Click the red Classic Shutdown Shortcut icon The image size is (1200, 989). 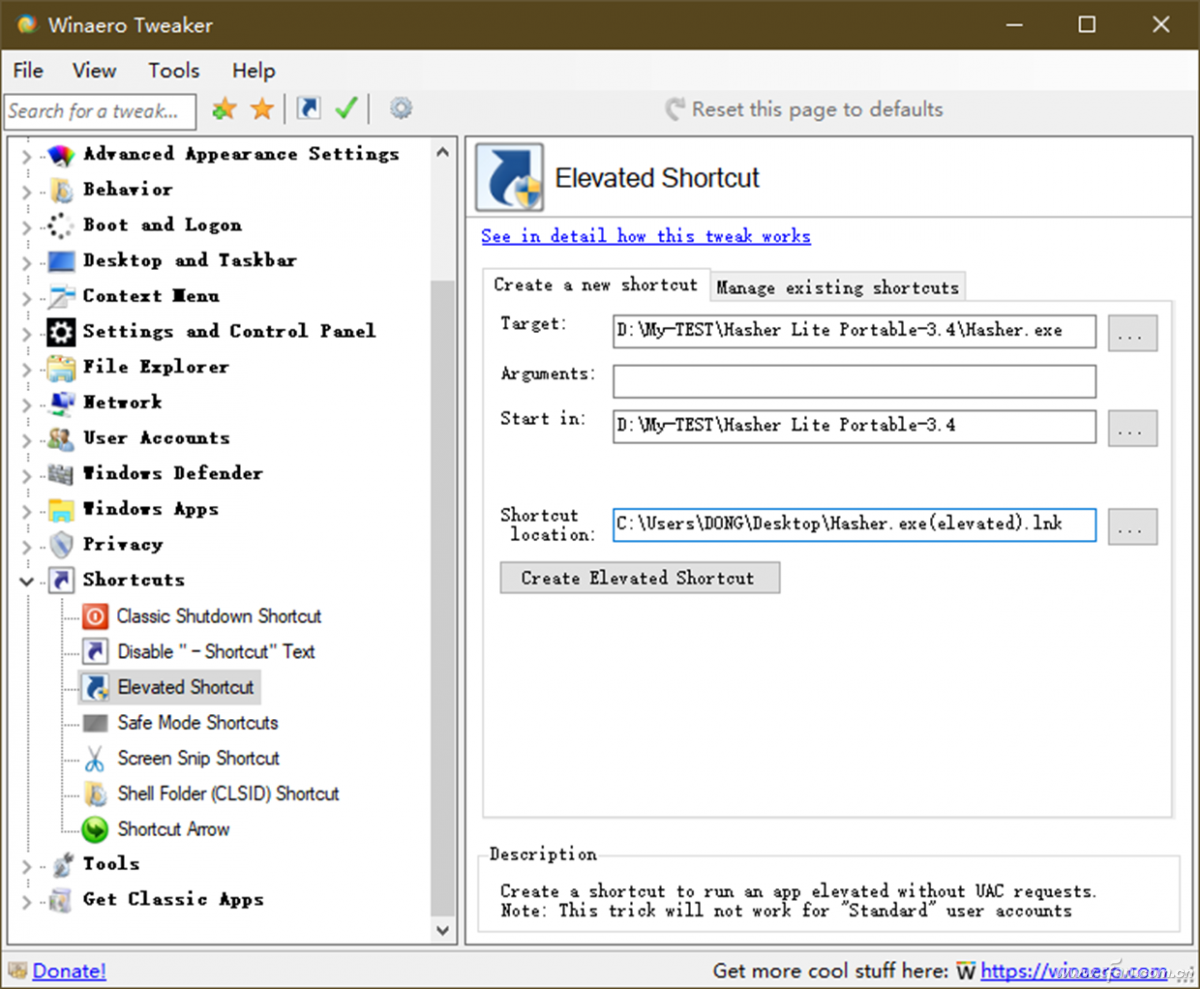click(x=95, y=616)
